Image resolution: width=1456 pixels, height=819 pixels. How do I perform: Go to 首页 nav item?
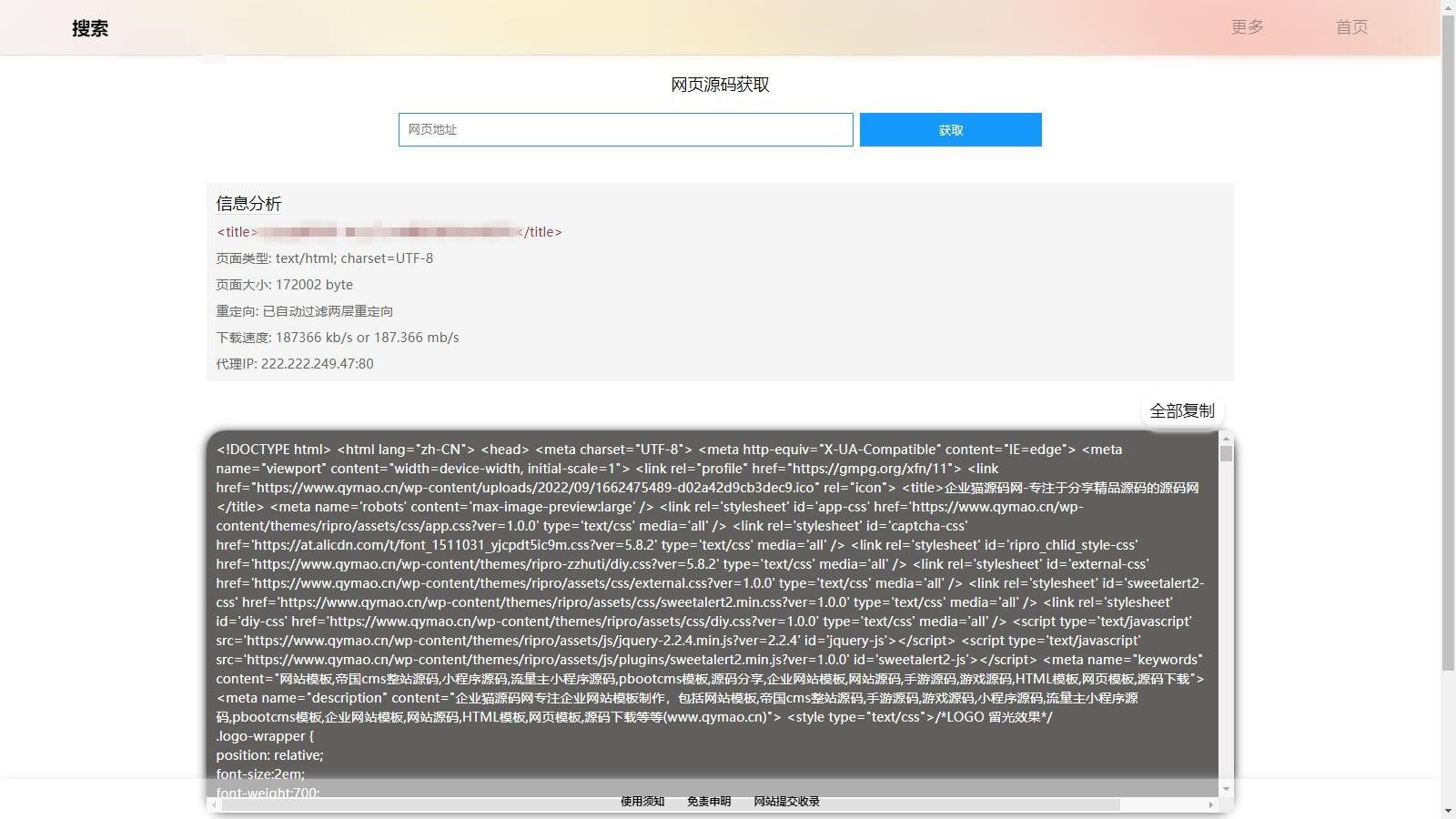pyautogui.click(x=1351, y=27)
